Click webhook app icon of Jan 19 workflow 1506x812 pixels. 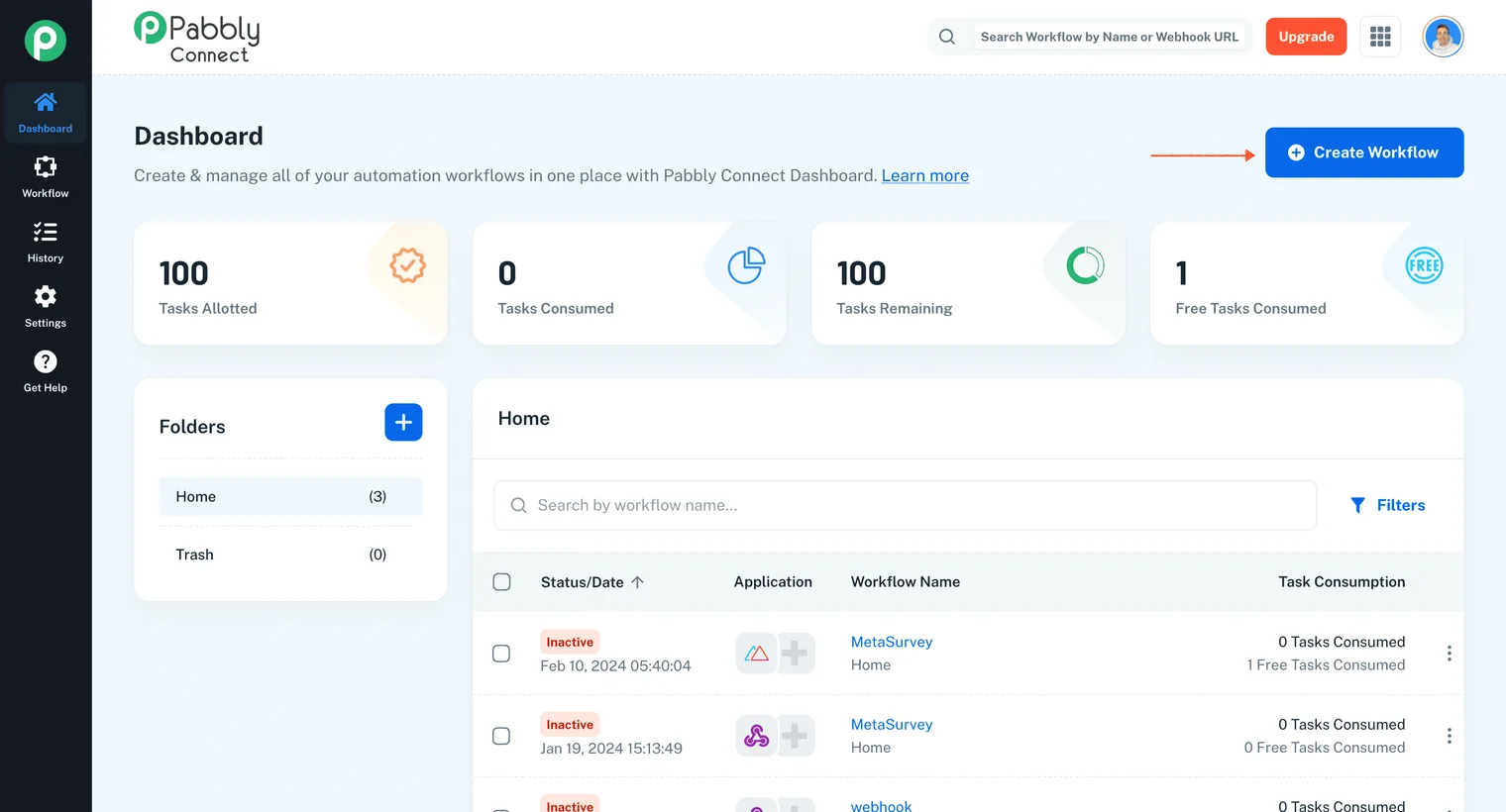pyautogui.click(x=756, y=736)
